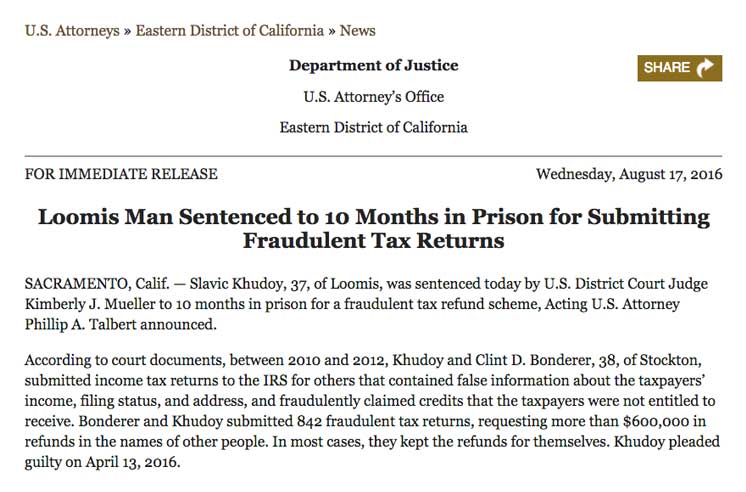
Task: Click the share arrow icon
Action: coord(705,68)
